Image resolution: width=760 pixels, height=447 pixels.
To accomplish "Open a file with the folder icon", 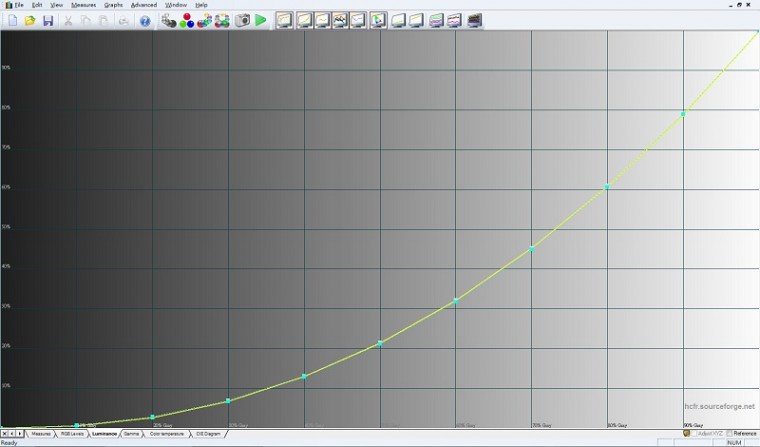I will (30, 21).
